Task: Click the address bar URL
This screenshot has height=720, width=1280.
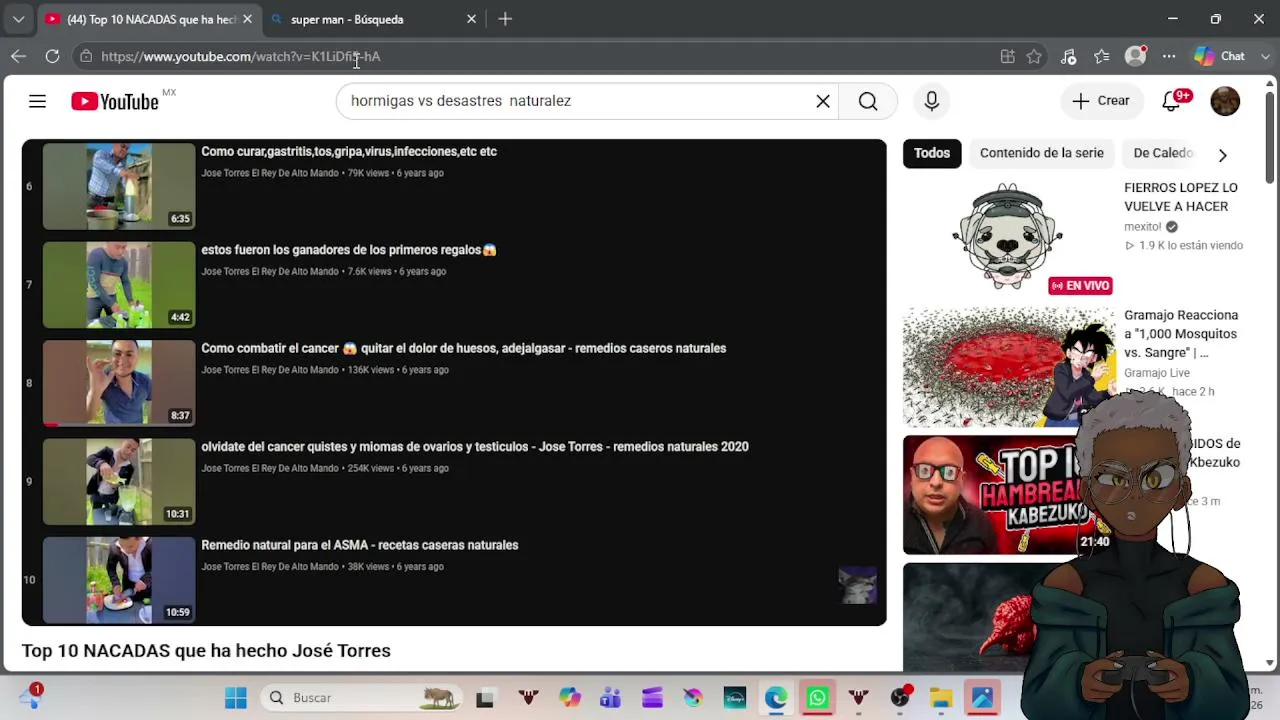Action: 241,56
